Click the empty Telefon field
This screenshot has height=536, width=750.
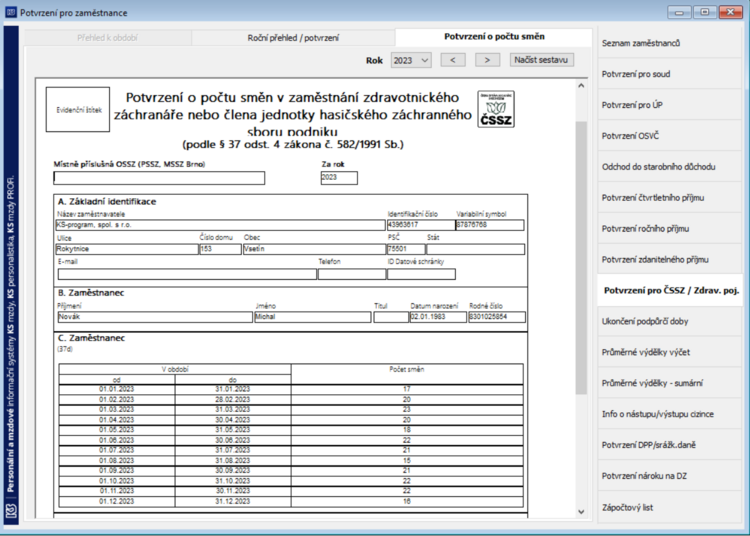(352, 274)
